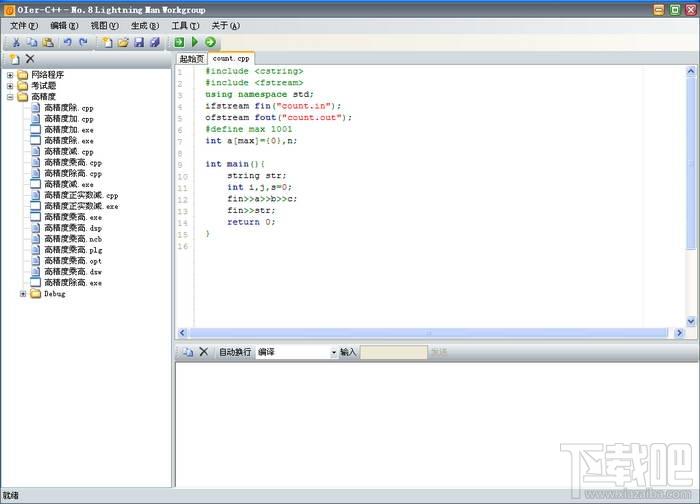Select file 高精度加.exe in tree
700x504 pixels.
[x=69, y=129]
